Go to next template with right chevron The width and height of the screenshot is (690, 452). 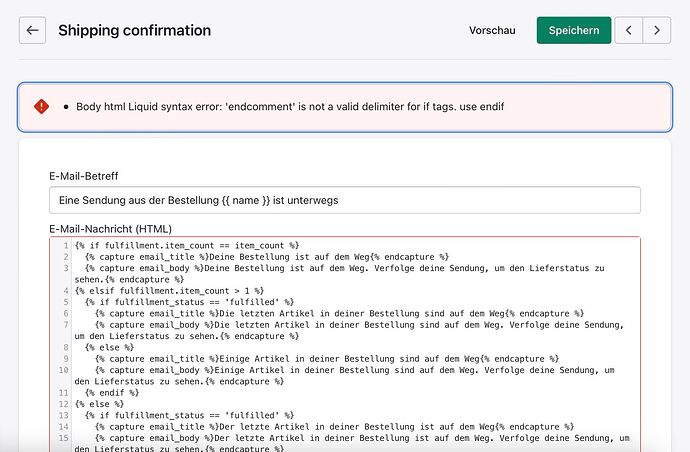pos(657,30)
